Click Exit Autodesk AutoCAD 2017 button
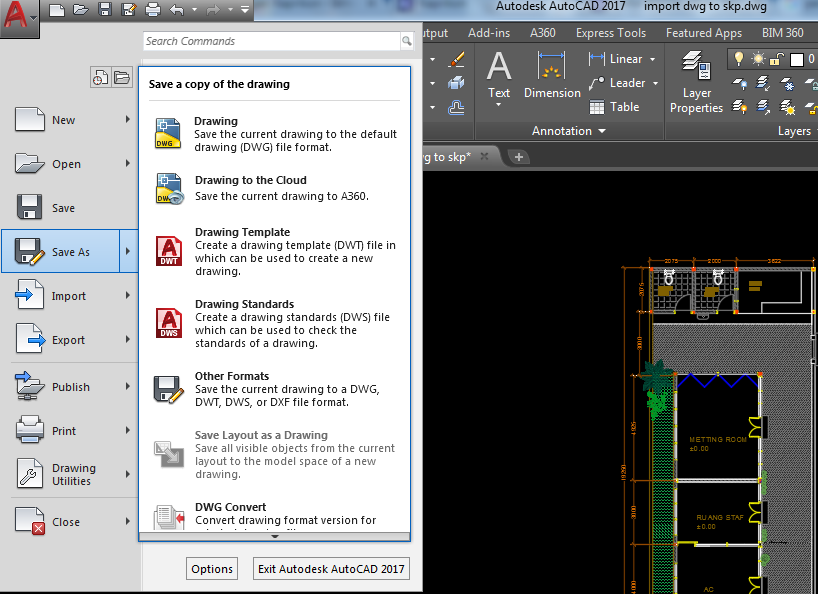Viewport: 818px width, 594px height. 331,568
